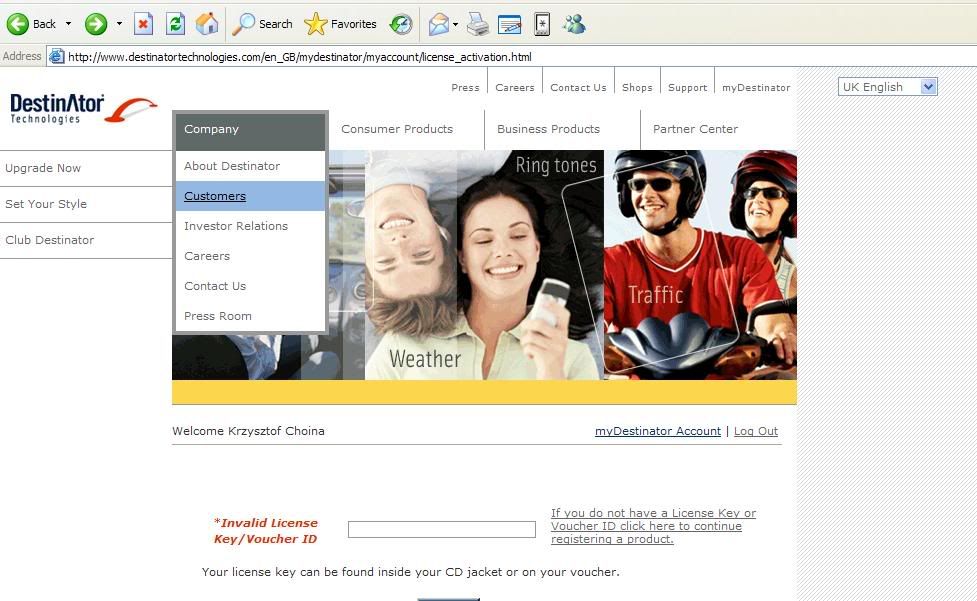Print the page with the printer icon
This screenshot has width=977, height=601.
click(478, 24)
